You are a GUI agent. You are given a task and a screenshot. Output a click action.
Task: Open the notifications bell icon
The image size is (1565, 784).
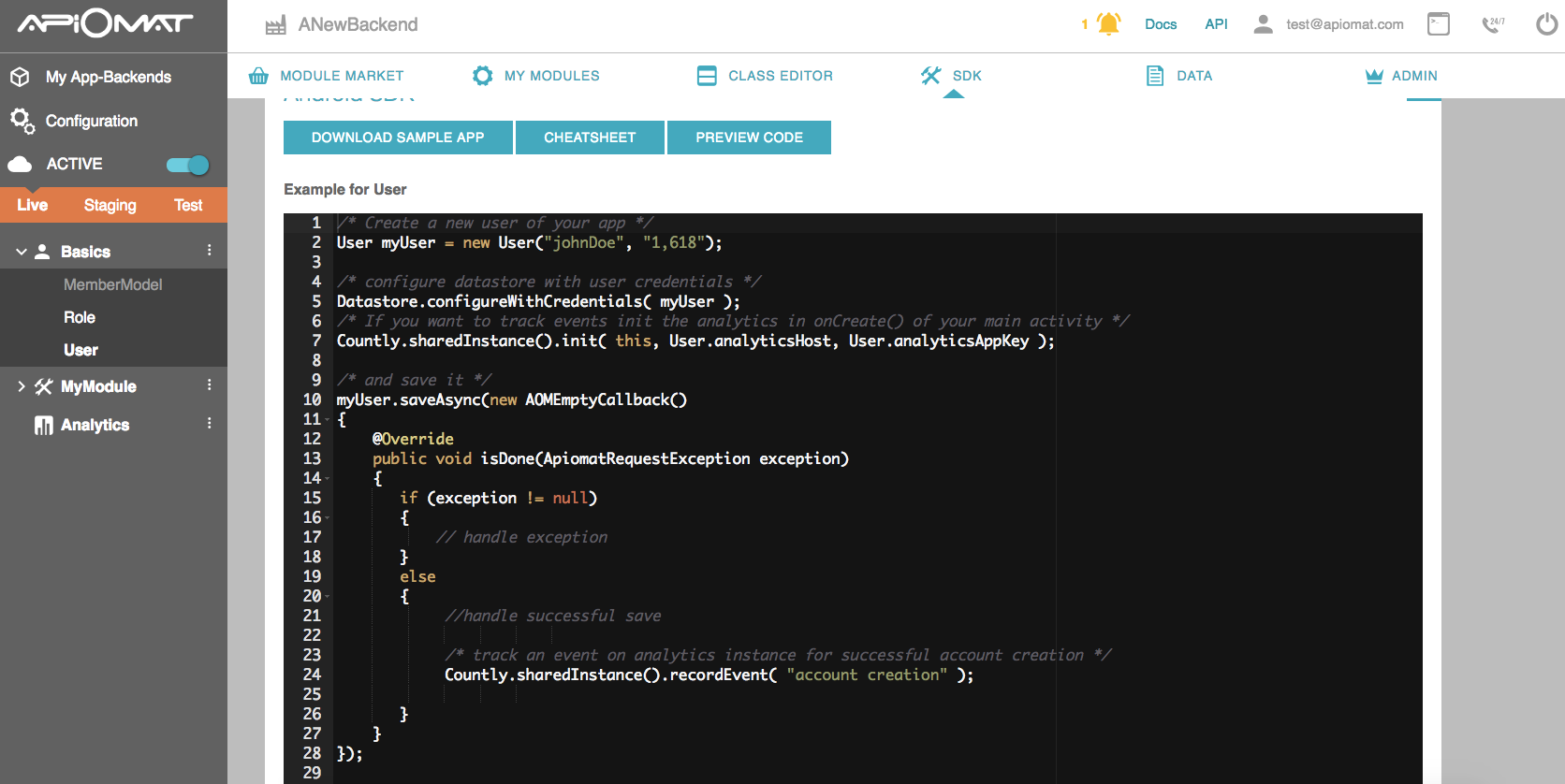point(1109,24)
